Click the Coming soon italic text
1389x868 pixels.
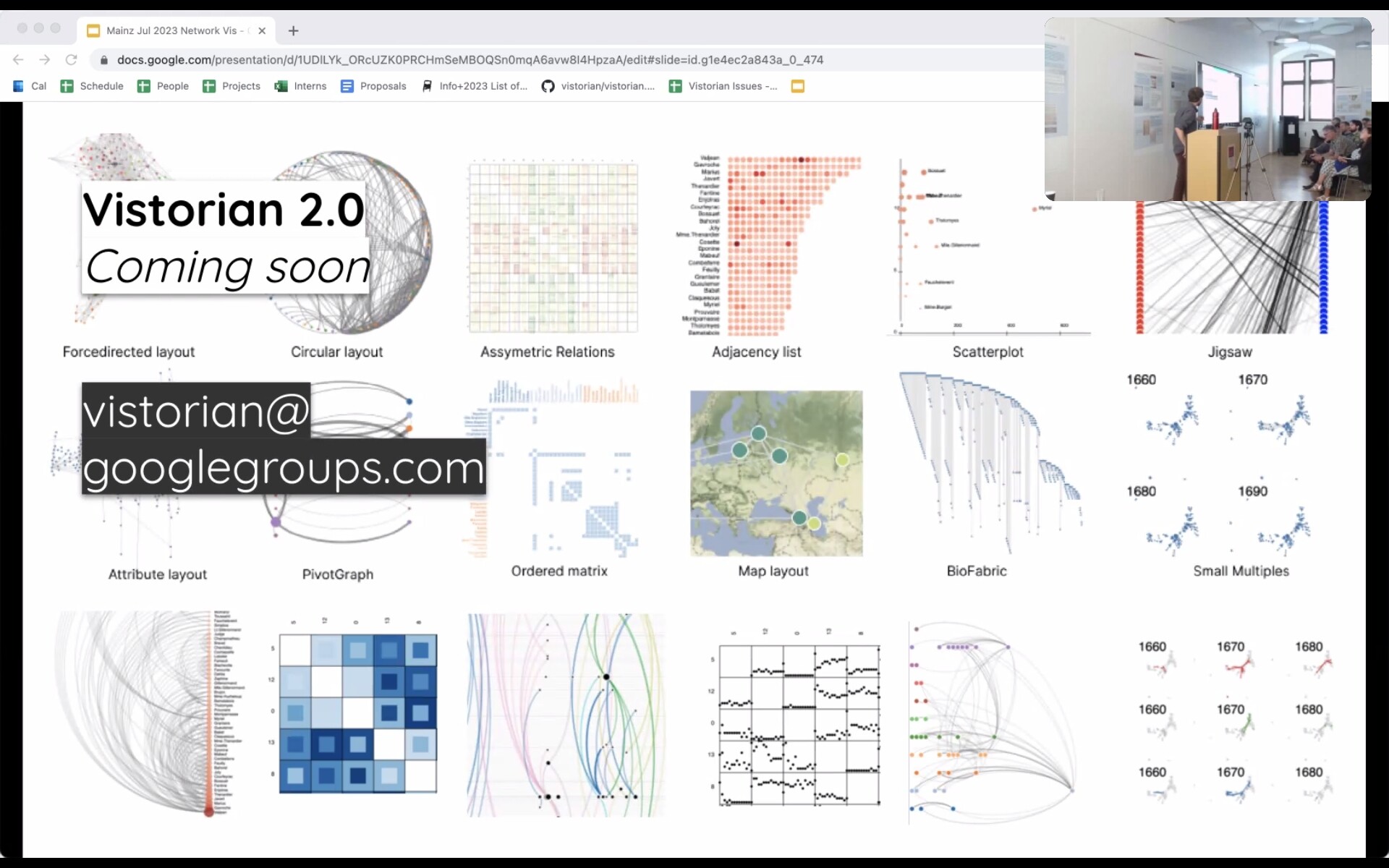click(x=227, y=266)
